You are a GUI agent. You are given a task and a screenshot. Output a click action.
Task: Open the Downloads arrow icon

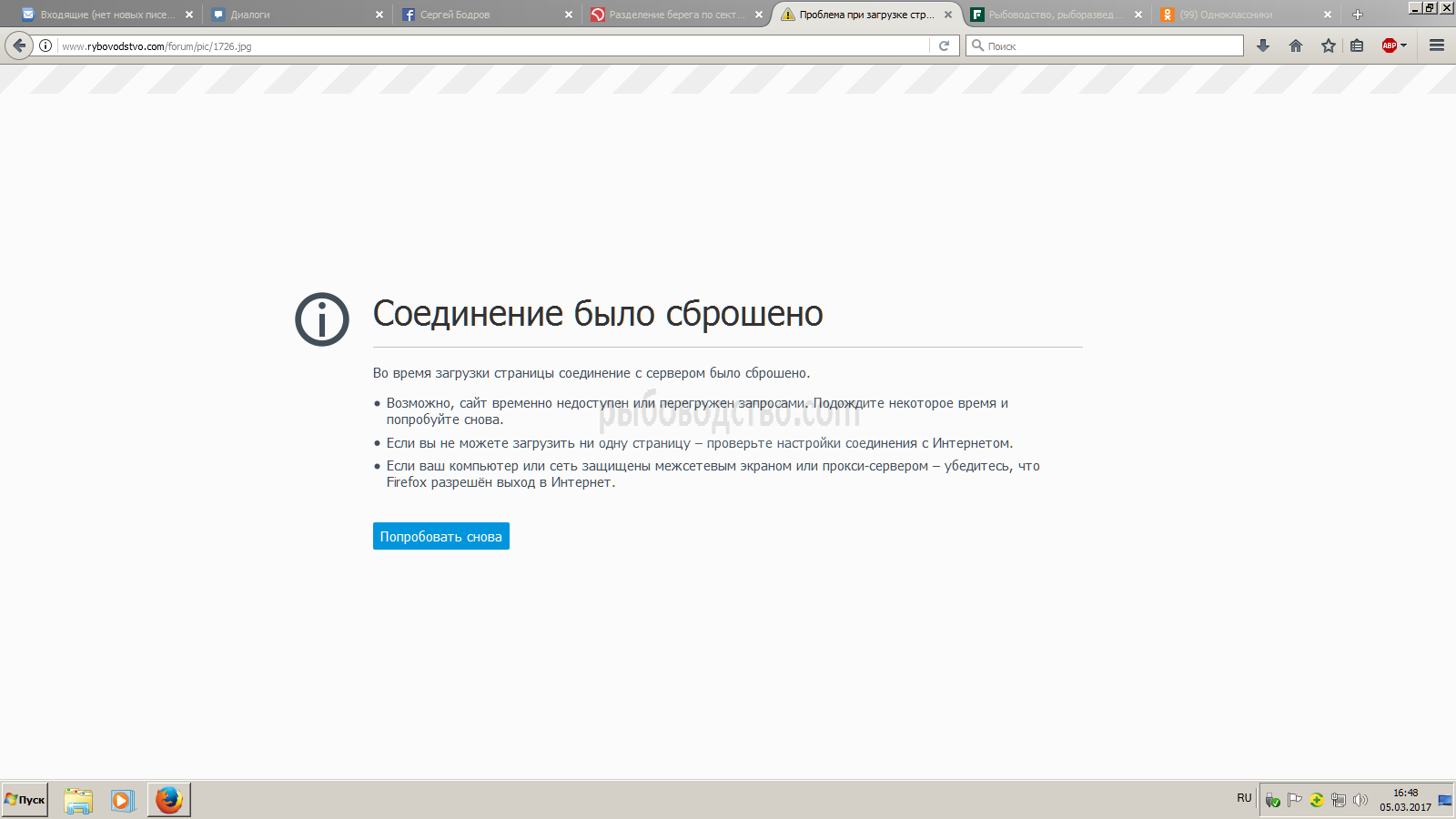coord(1263,45)
